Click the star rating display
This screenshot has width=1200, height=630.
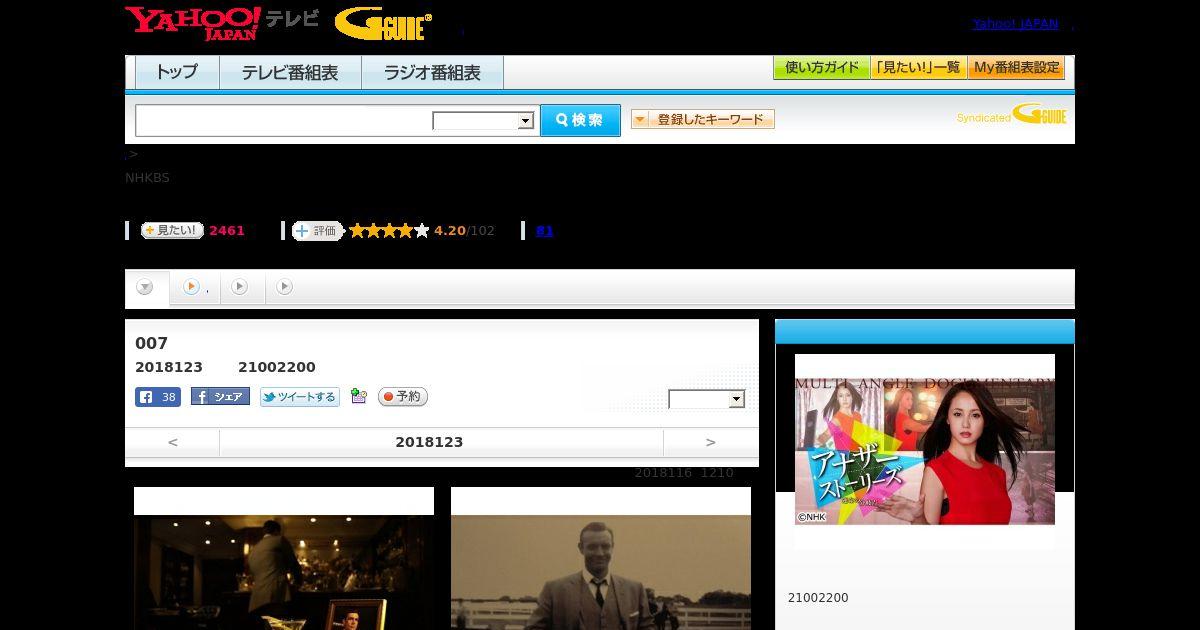tap(389, 231)
